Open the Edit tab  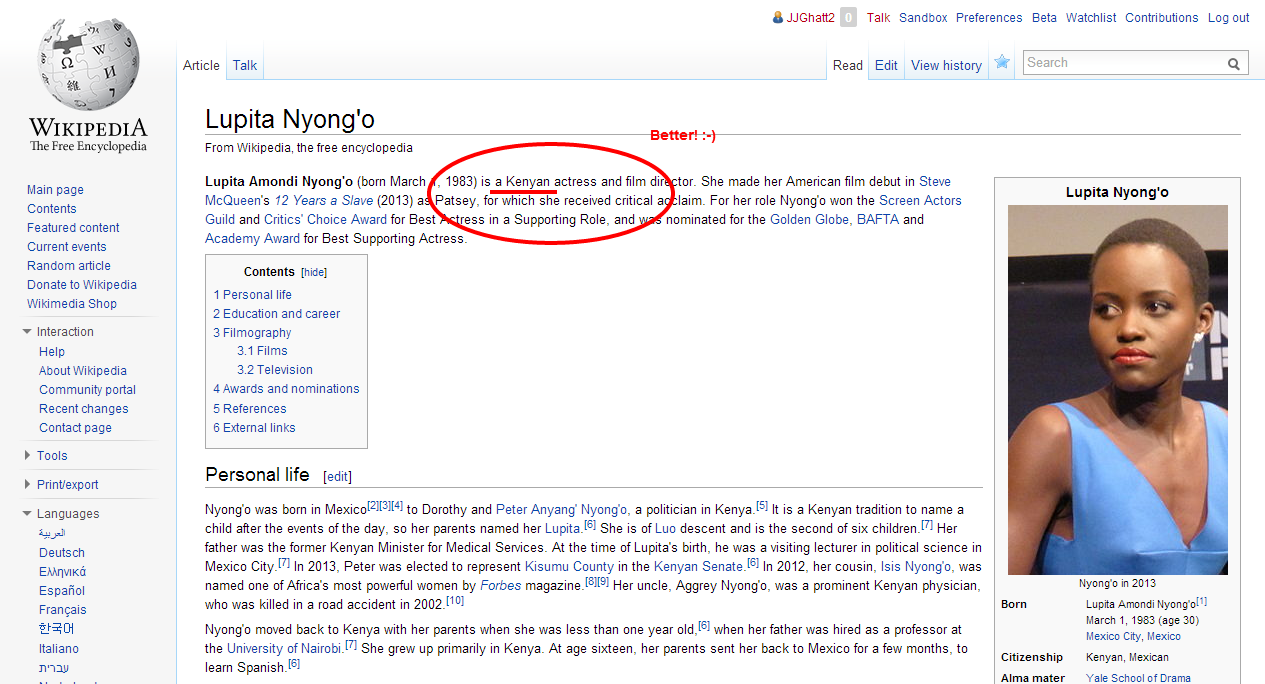(x=886, y=65)
